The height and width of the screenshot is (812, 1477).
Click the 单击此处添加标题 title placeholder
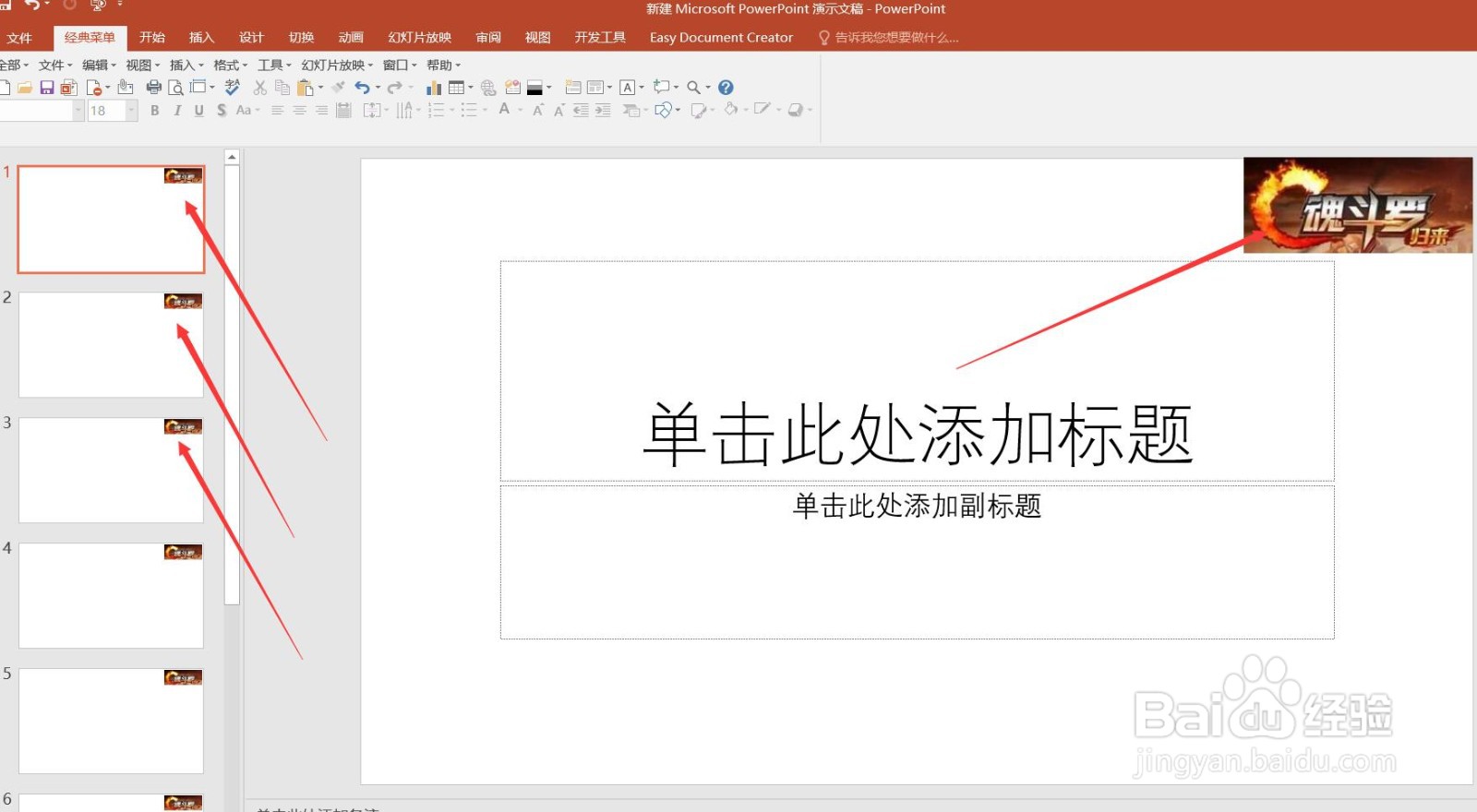(x=918, y=371)
